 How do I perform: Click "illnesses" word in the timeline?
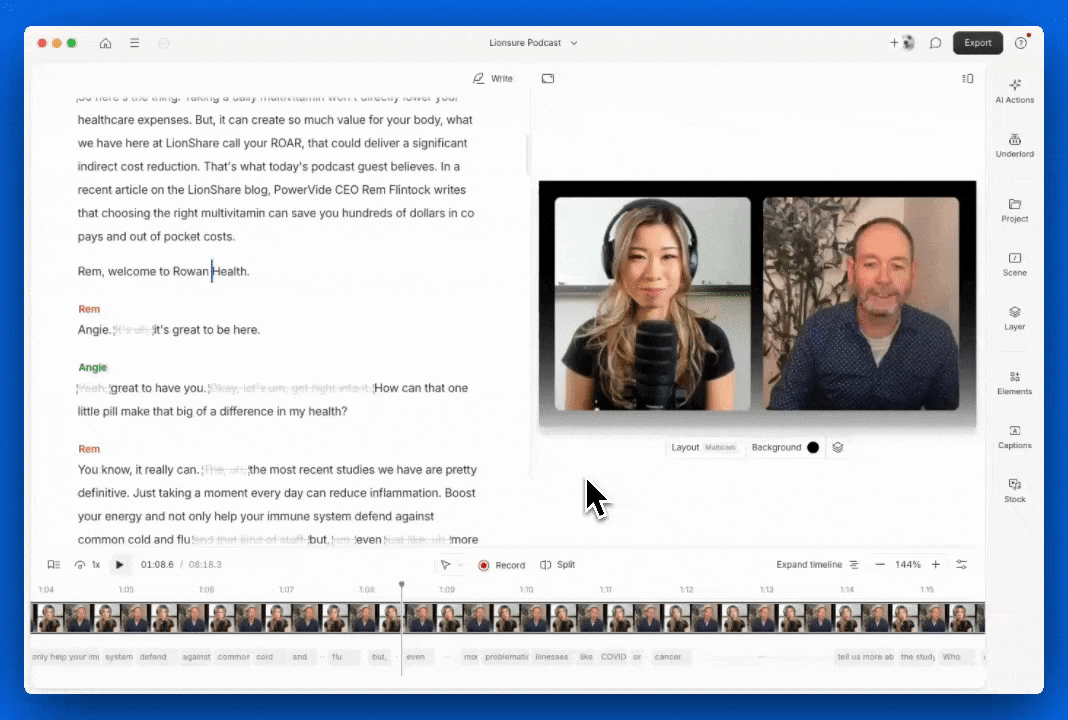552,657
